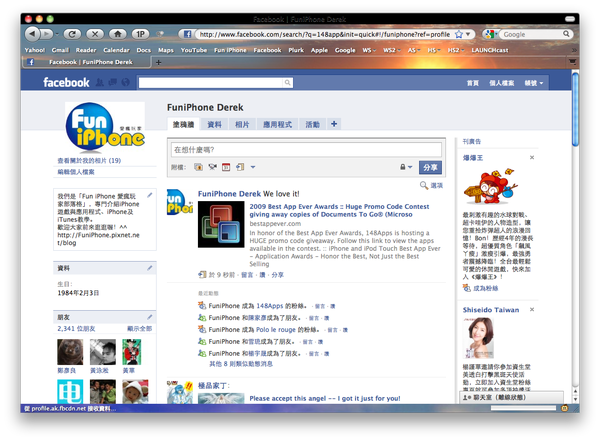Screen dimensions: 600x441
Task: Switch to the 資料 profile tab
Action: pos(214,124)
